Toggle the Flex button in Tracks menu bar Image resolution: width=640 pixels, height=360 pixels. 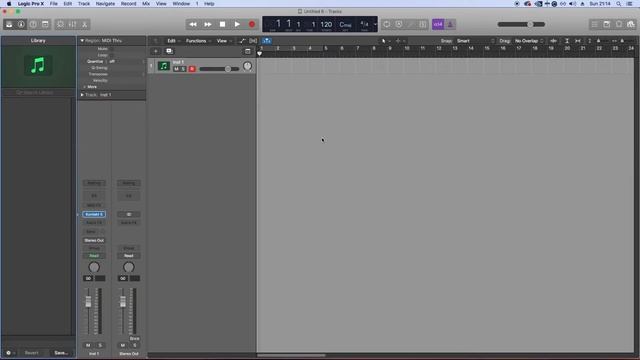[253, 41]
